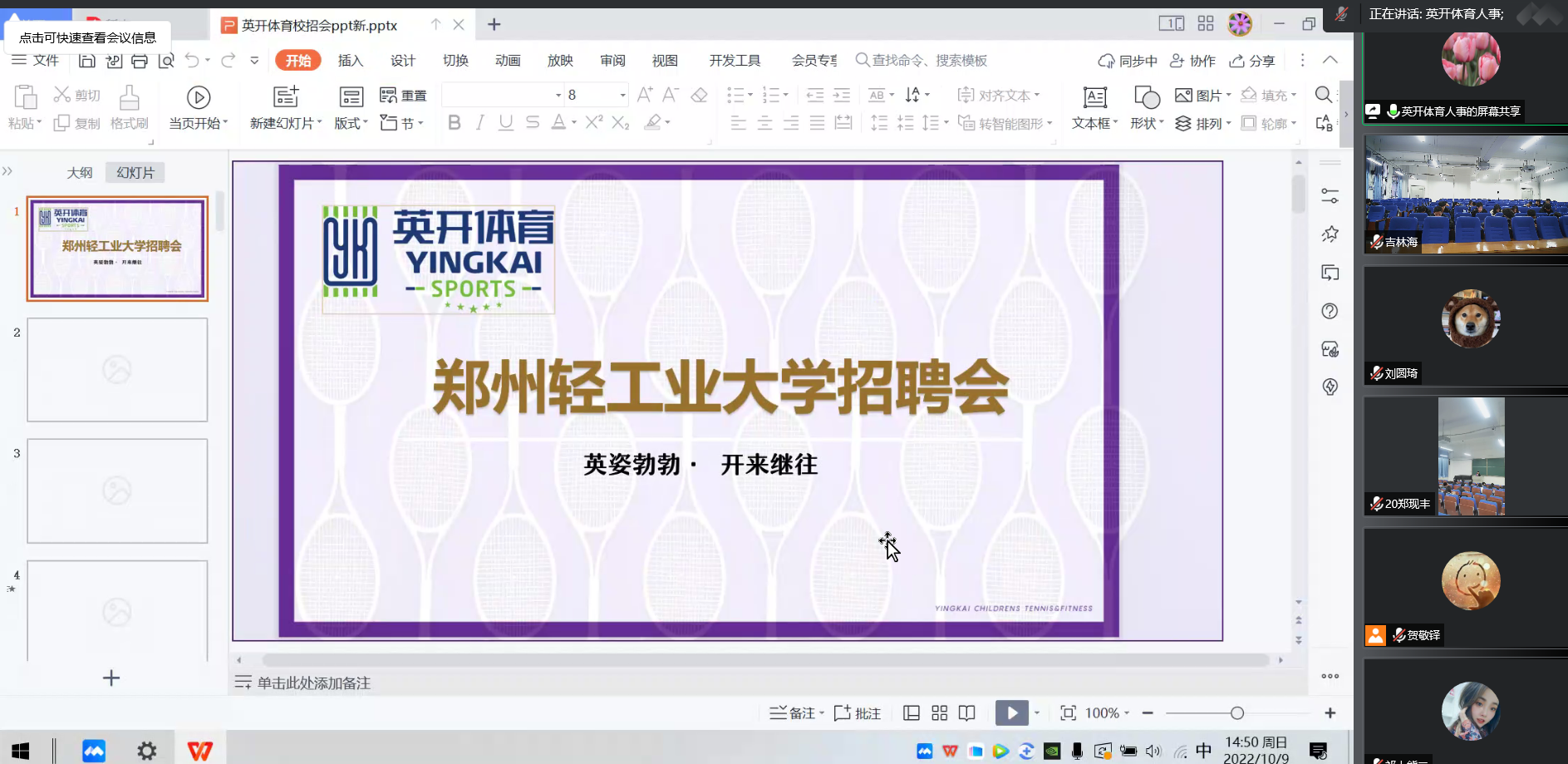Click the Italic formatting icon

[479, 123]
